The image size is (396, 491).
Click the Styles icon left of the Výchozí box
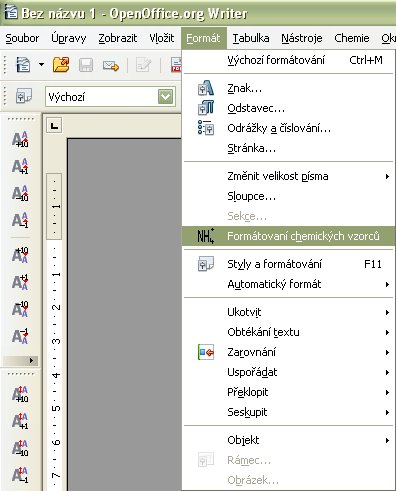point(24,97)
